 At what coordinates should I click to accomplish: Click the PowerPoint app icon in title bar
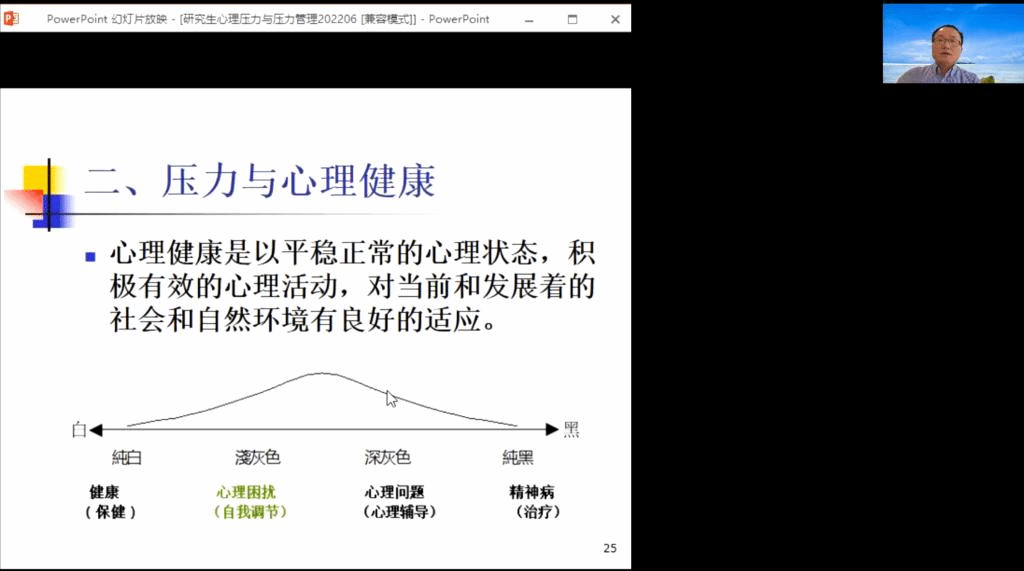(x=11, y=19)
